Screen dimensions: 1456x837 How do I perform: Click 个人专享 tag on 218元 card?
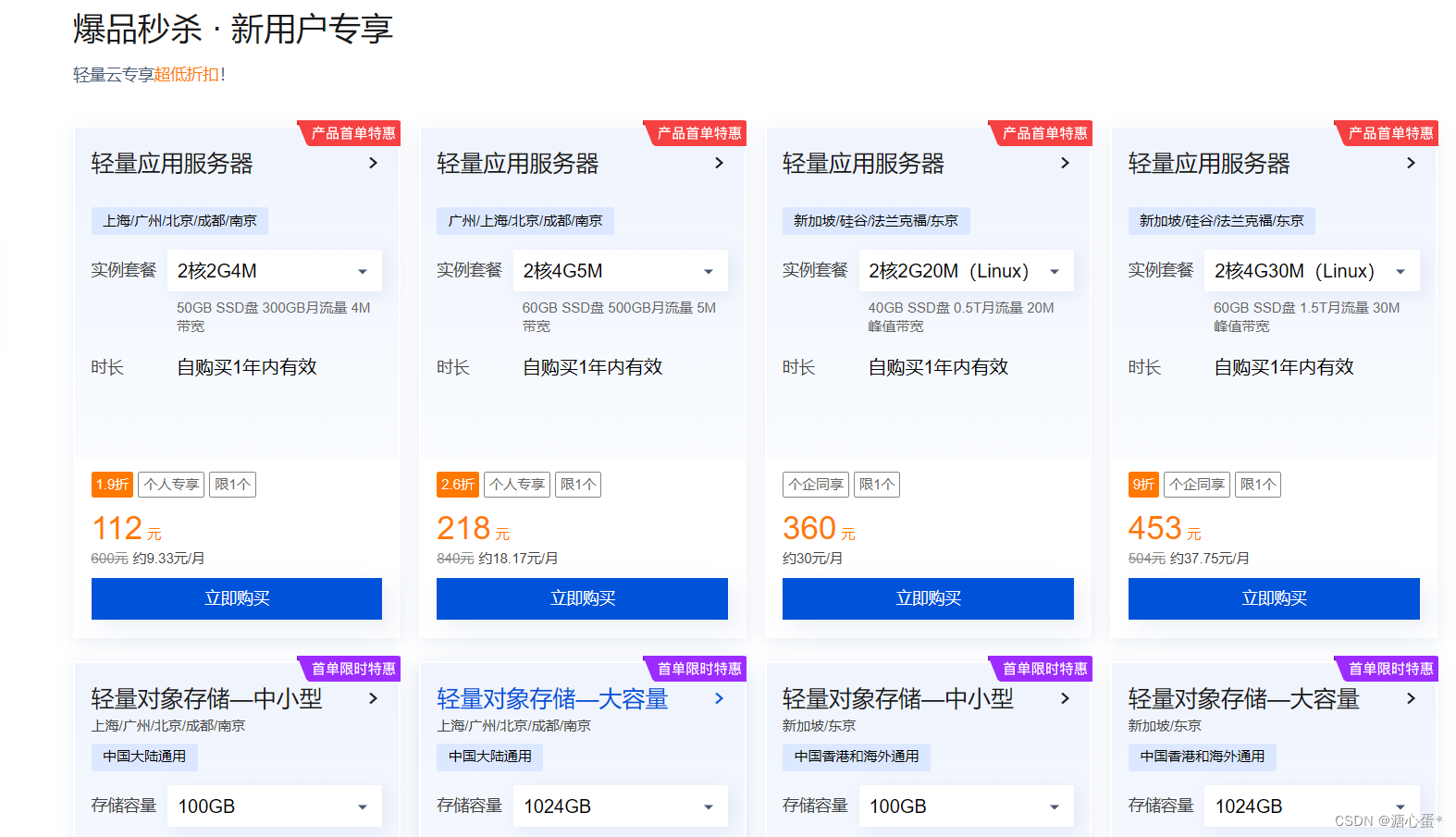tap(517, 485)
